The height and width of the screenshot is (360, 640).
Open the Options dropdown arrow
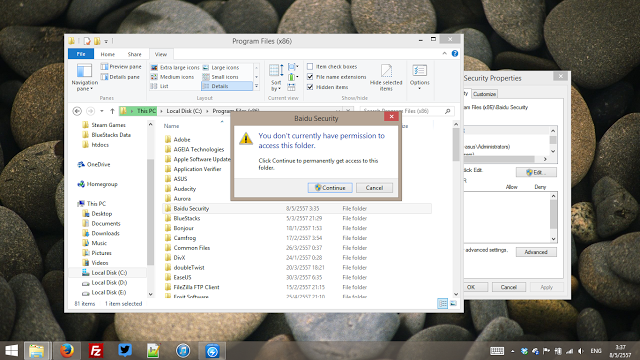pos(419,88)
